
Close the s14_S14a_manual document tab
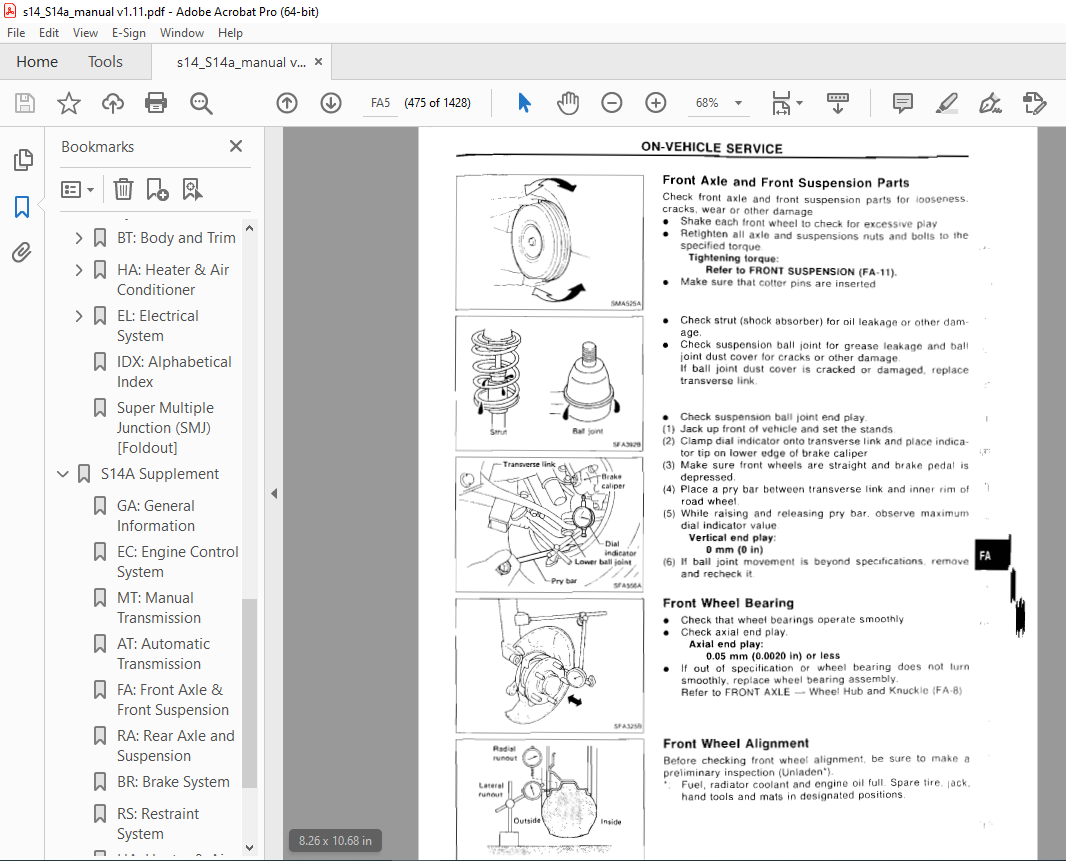point(318,62)
